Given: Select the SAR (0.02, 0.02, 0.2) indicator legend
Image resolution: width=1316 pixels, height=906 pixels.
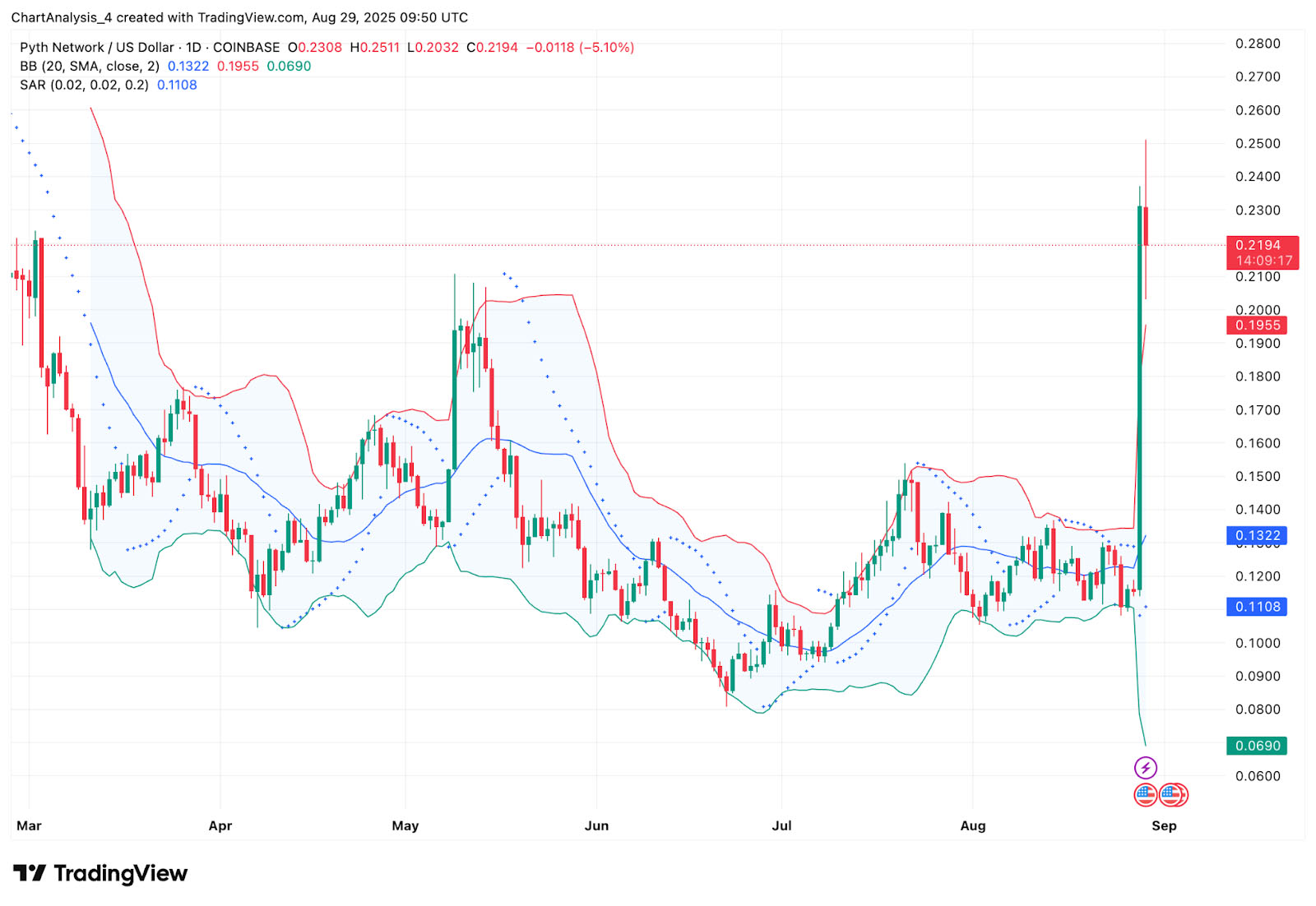Looking at the screenshot, I should [84, 86].
